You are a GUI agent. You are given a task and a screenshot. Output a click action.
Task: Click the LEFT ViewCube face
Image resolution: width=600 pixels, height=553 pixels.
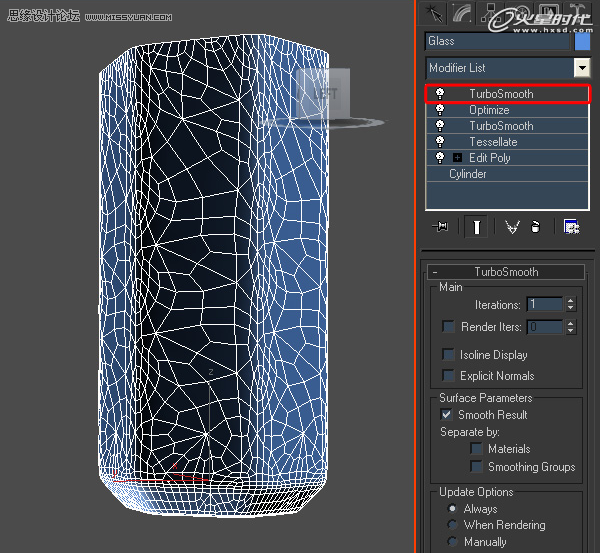323,93
